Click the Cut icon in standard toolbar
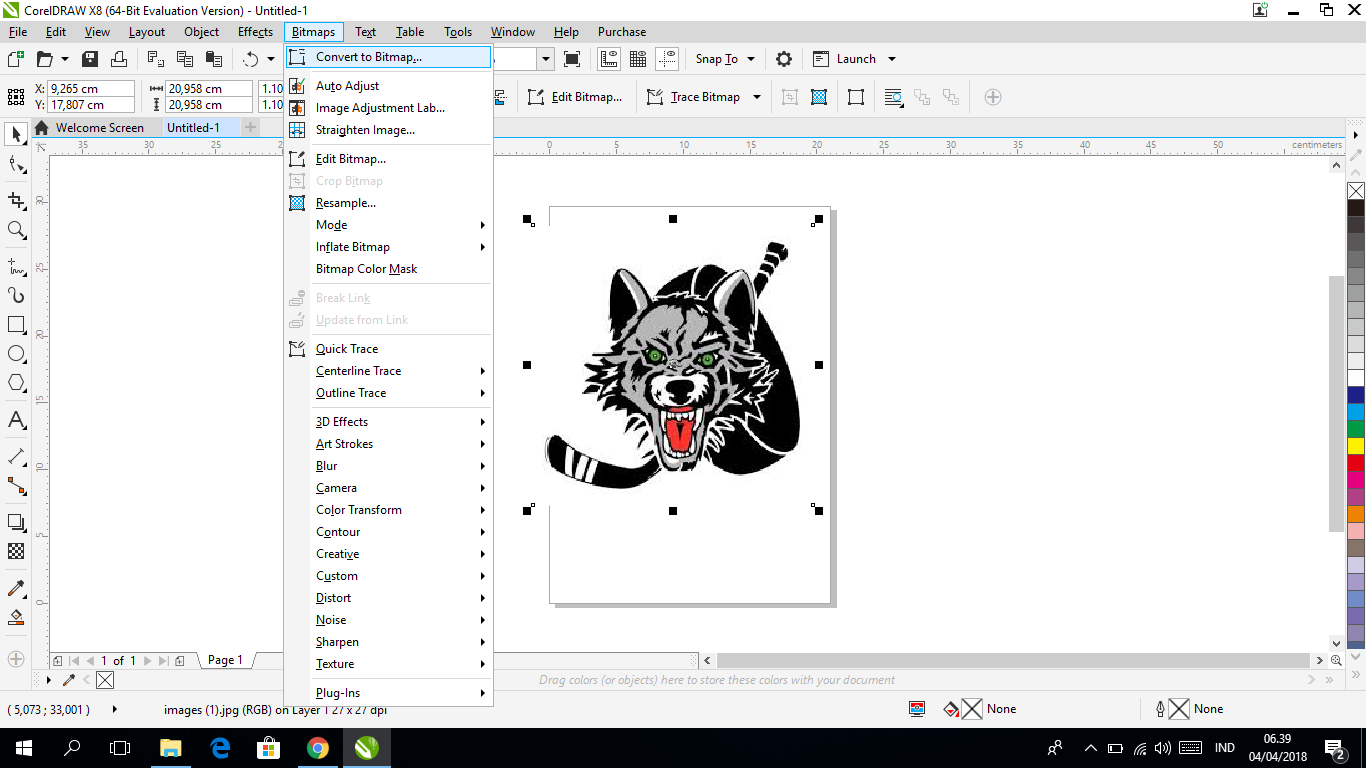The height and width of the screenshot is (768, 1366). 156,59
